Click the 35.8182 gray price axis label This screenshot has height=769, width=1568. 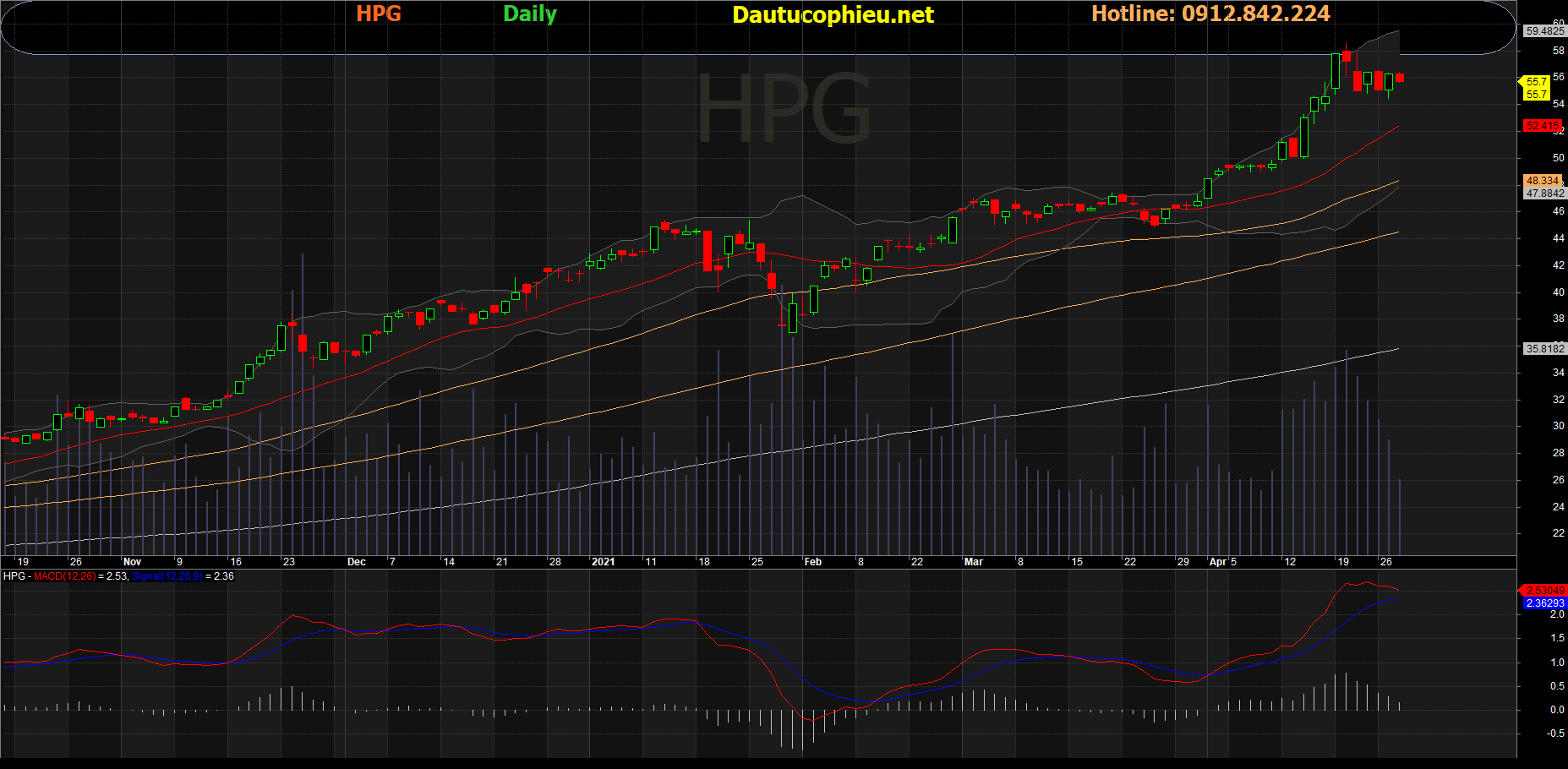[x=1544, y=348]
